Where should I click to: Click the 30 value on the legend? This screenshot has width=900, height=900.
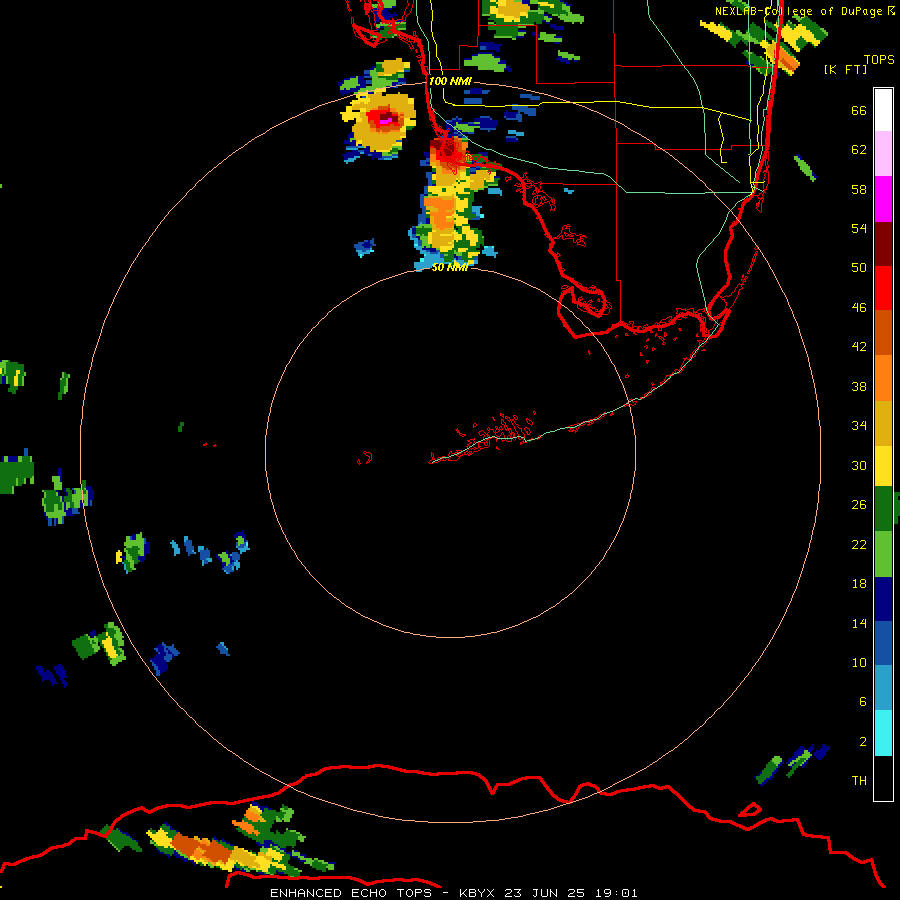(x=859, y=465)
